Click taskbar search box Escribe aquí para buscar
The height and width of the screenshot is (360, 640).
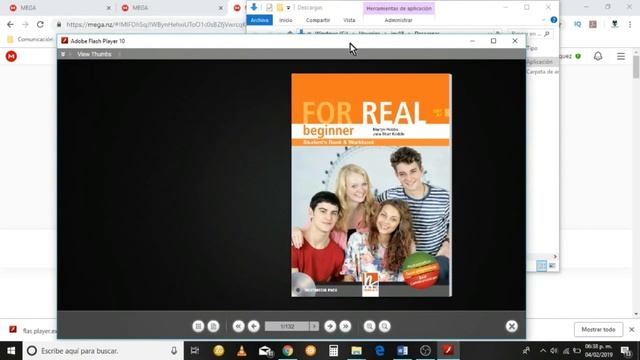coord(102,351)
